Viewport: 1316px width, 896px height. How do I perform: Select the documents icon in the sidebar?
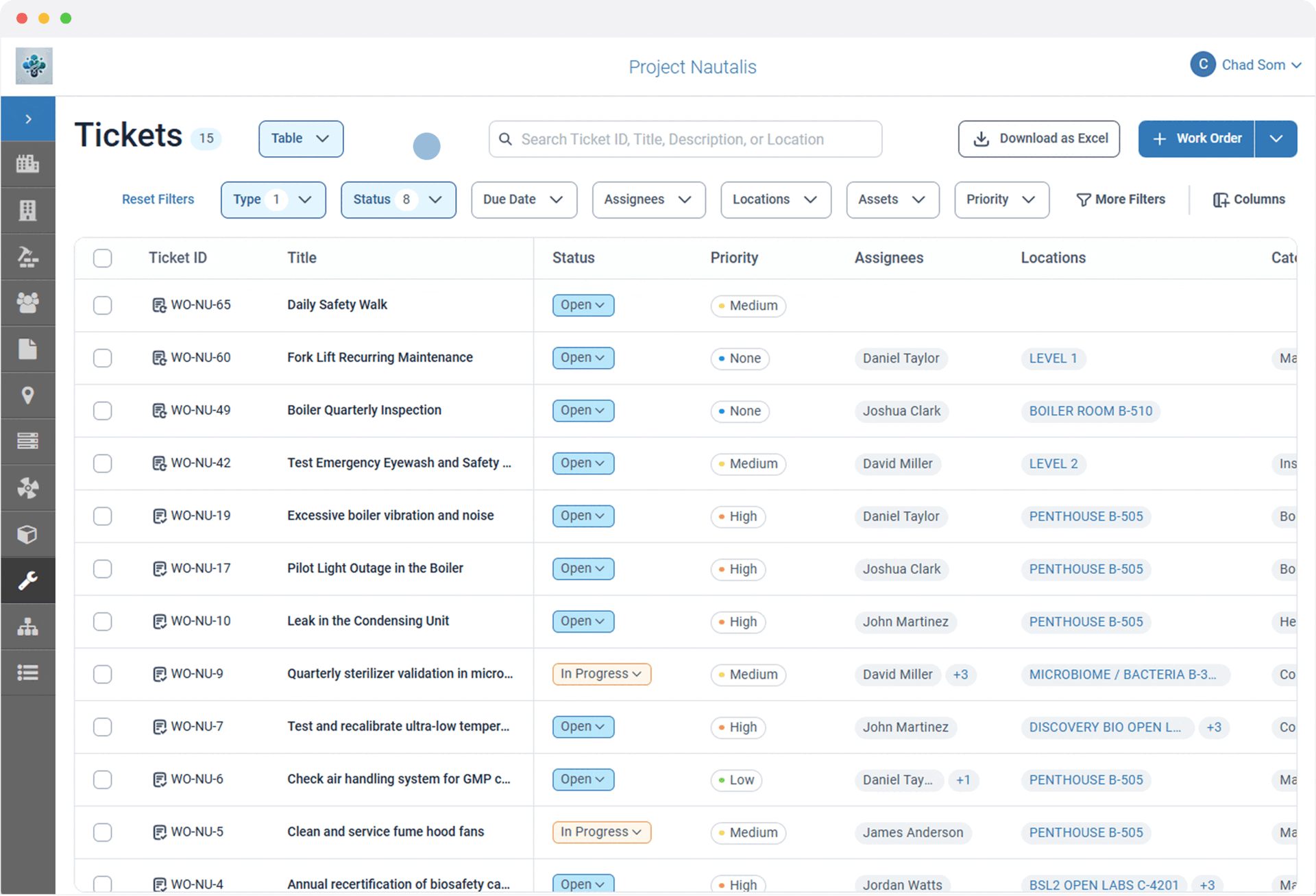pos(28,349)
